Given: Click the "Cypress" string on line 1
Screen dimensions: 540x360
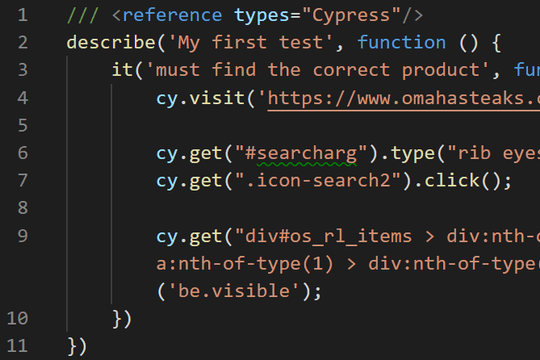Looking at the screenshot, I should 351,16.
